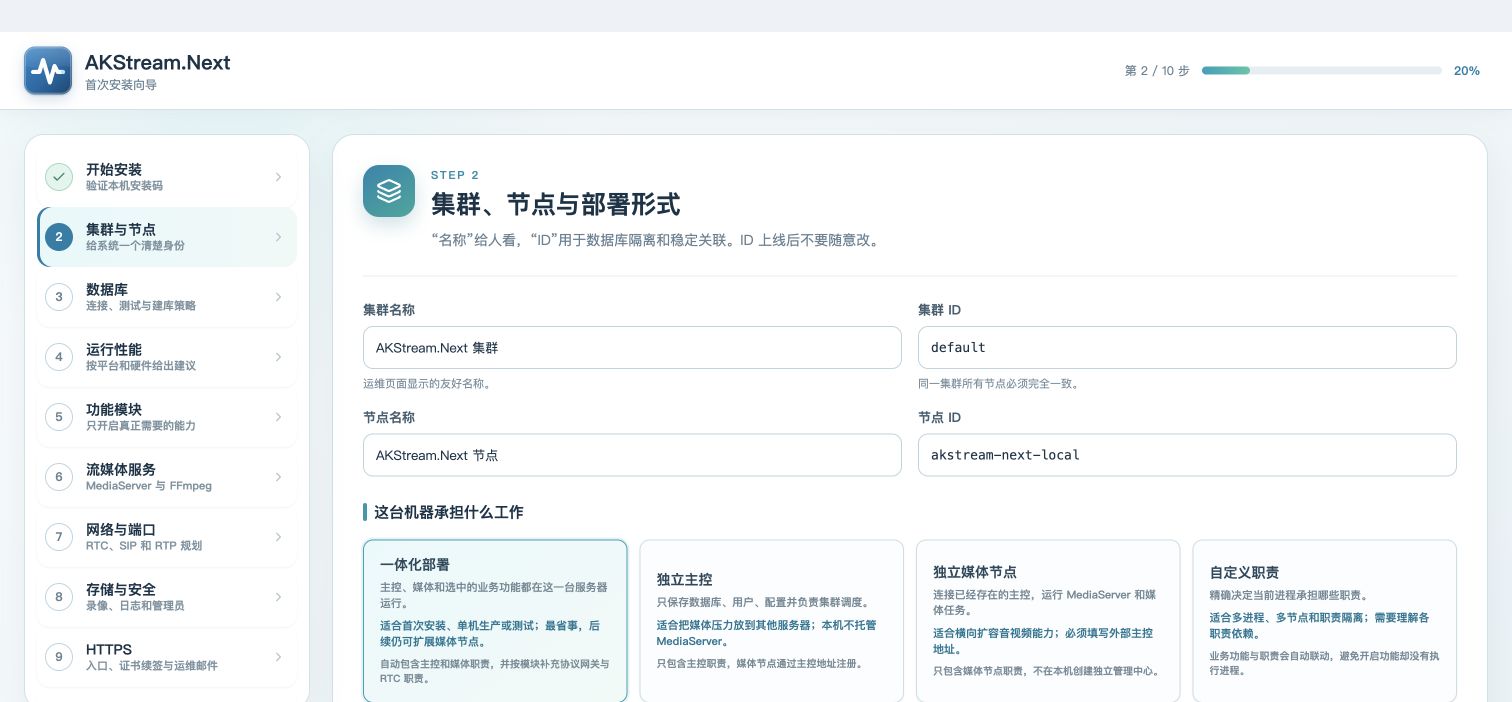Expand the 功能模块 step chevron

[x=278, y=417]
